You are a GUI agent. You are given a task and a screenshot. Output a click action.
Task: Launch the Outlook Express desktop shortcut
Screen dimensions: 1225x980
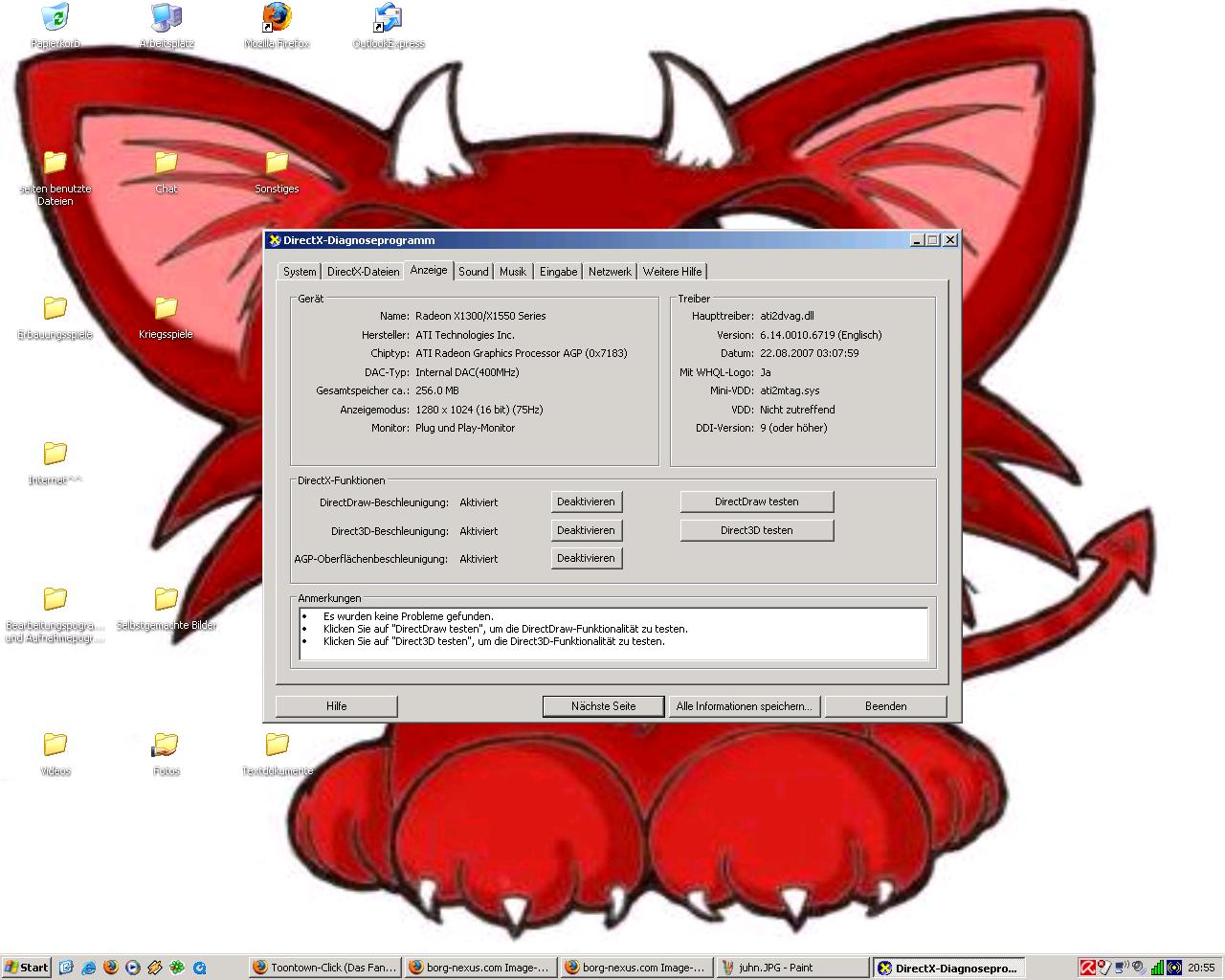pyautogui.click(x=388, y=26)
